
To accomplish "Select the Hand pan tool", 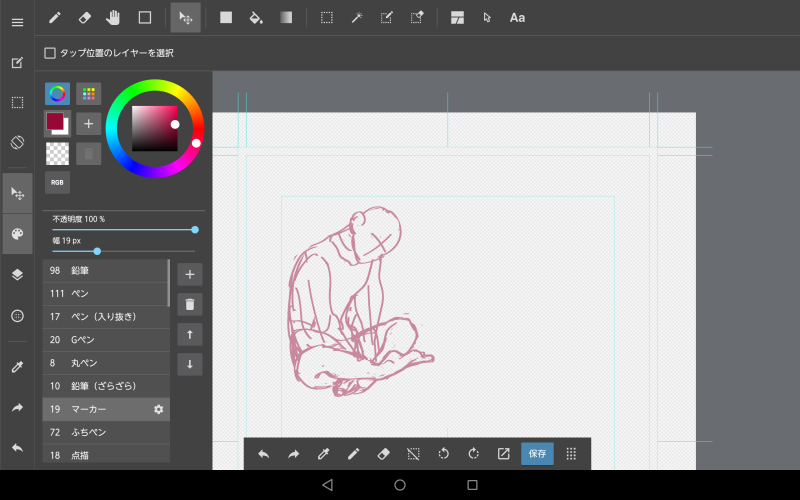I will tap(113, 17).
